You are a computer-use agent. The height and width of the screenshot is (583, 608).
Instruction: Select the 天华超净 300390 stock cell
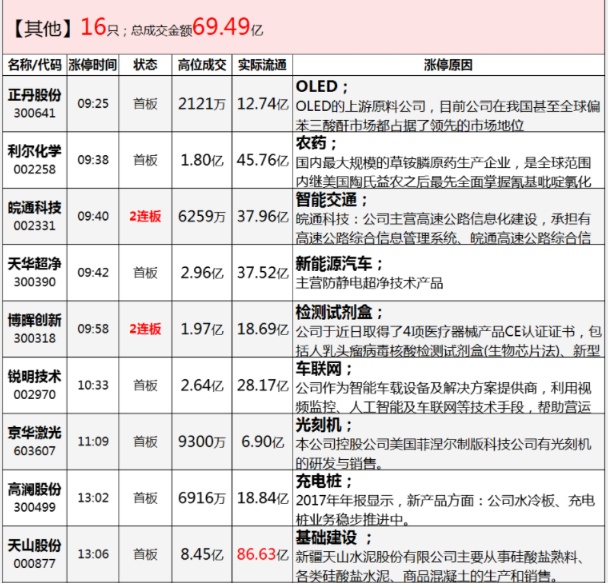point(35,272)
